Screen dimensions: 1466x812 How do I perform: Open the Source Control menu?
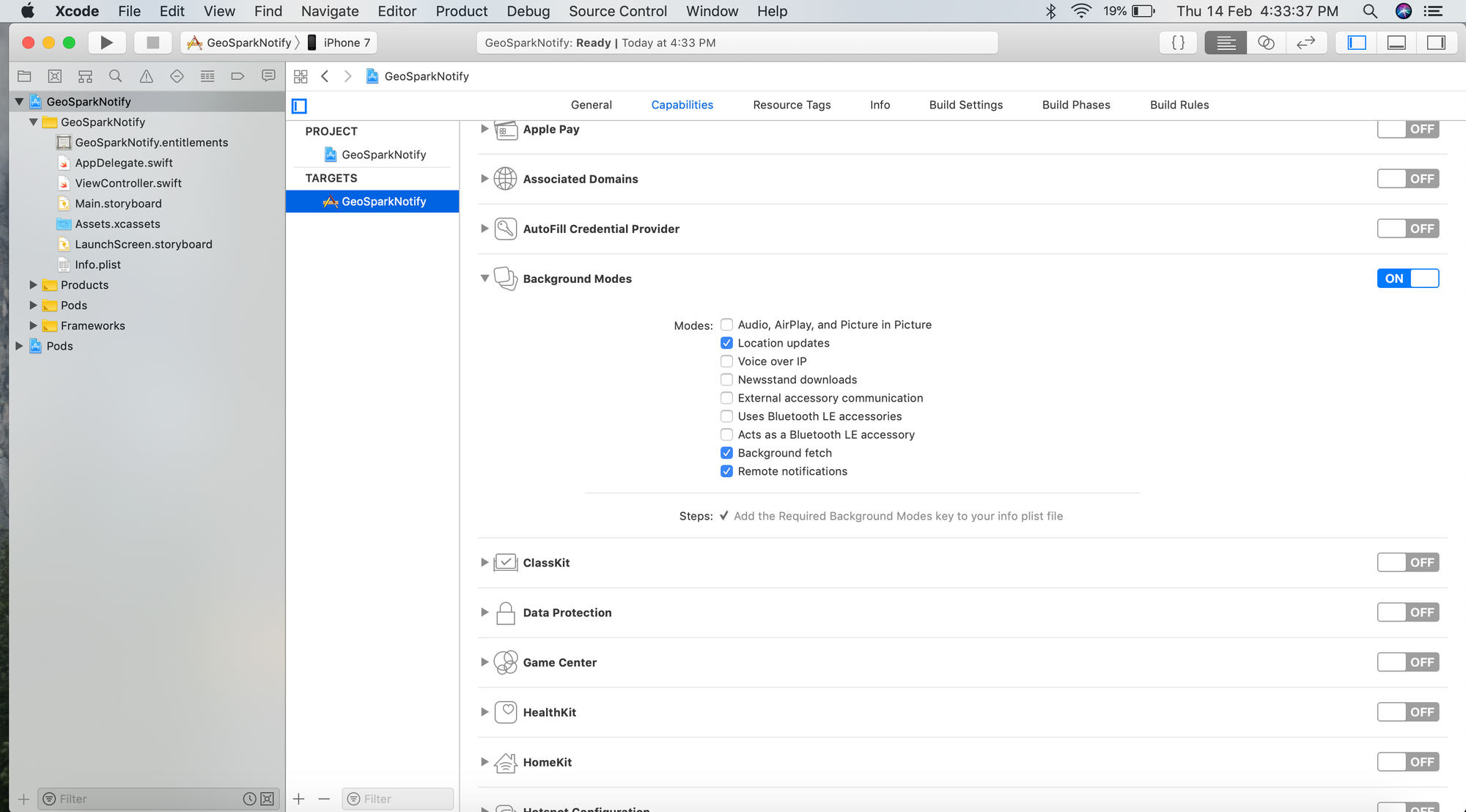click(618, 11)
